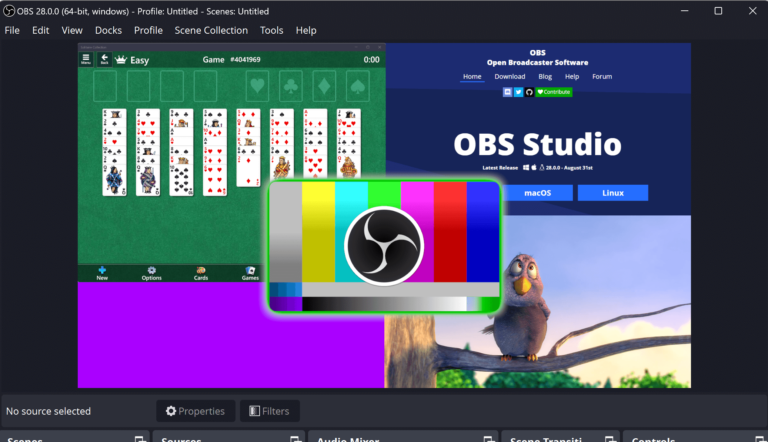Click the game number #4041969

245,60
